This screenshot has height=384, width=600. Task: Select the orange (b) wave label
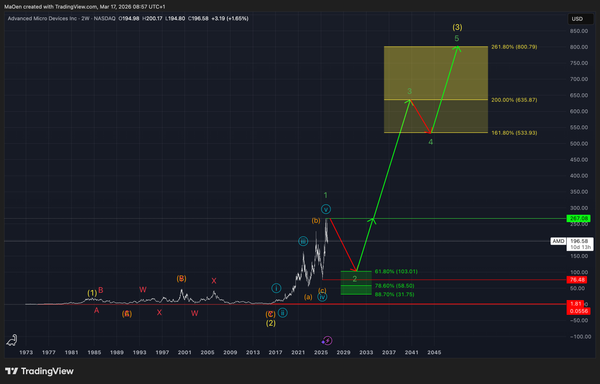pos(316,221)
